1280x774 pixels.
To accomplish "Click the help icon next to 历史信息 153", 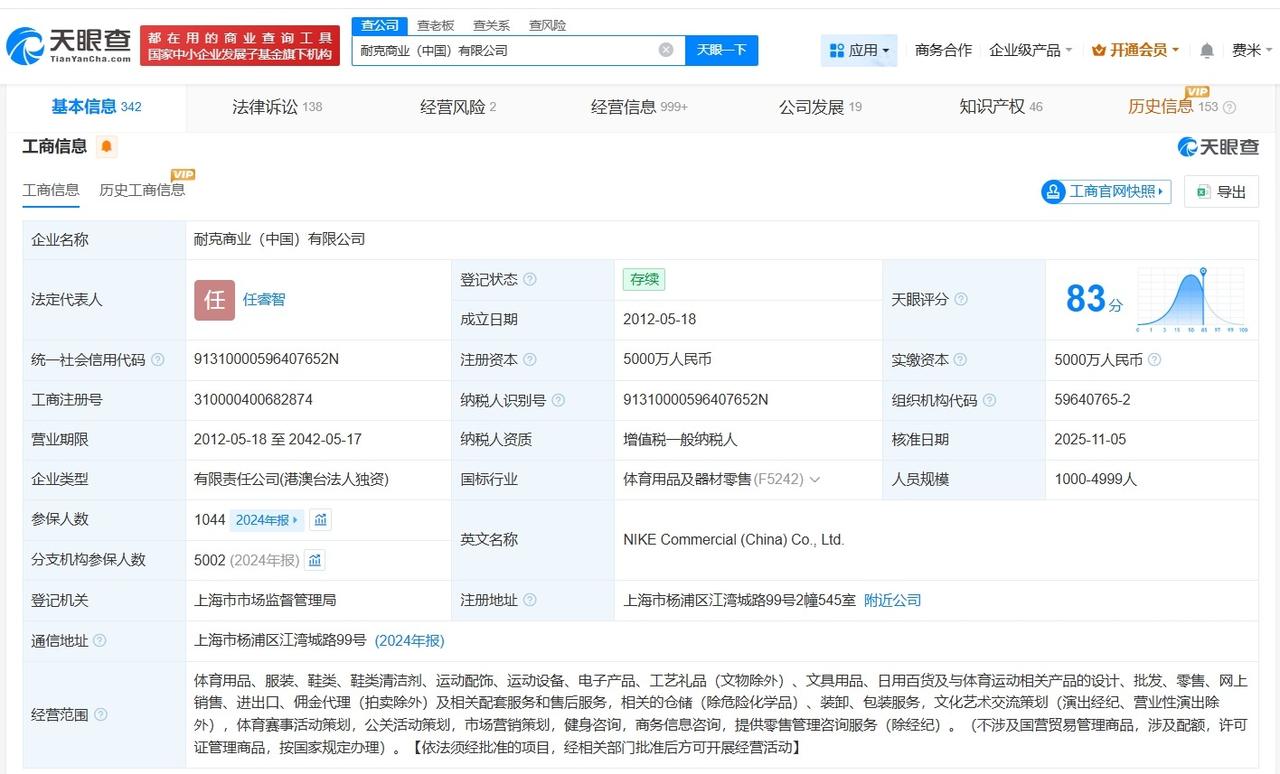I will (x=1230, y=108).
